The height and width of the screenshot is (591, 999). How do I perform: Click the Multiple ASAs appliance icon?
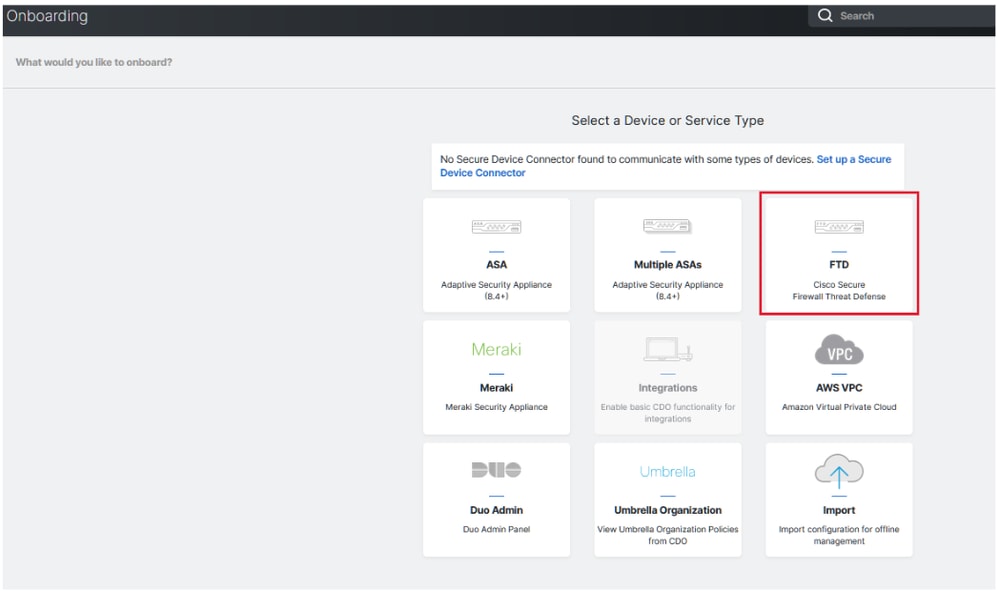667,226
